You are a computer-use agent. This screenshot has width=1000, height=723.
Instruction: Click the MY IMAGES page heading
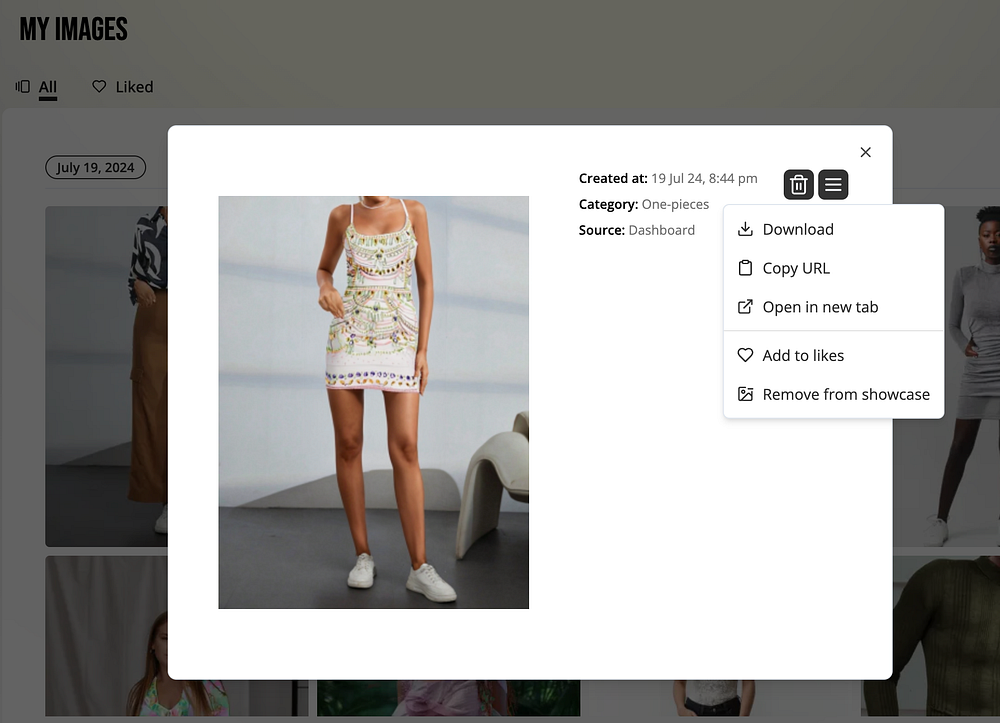(73, 29)
